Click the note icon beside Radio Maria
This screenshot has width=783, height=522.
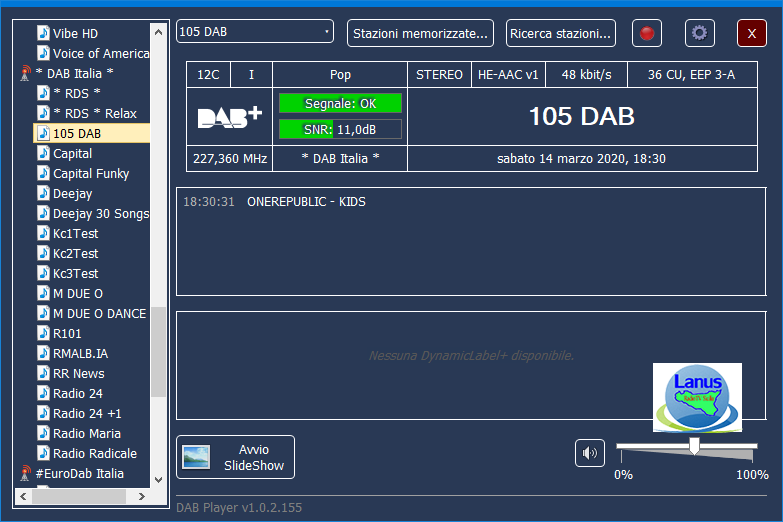(x=43, y=433)
